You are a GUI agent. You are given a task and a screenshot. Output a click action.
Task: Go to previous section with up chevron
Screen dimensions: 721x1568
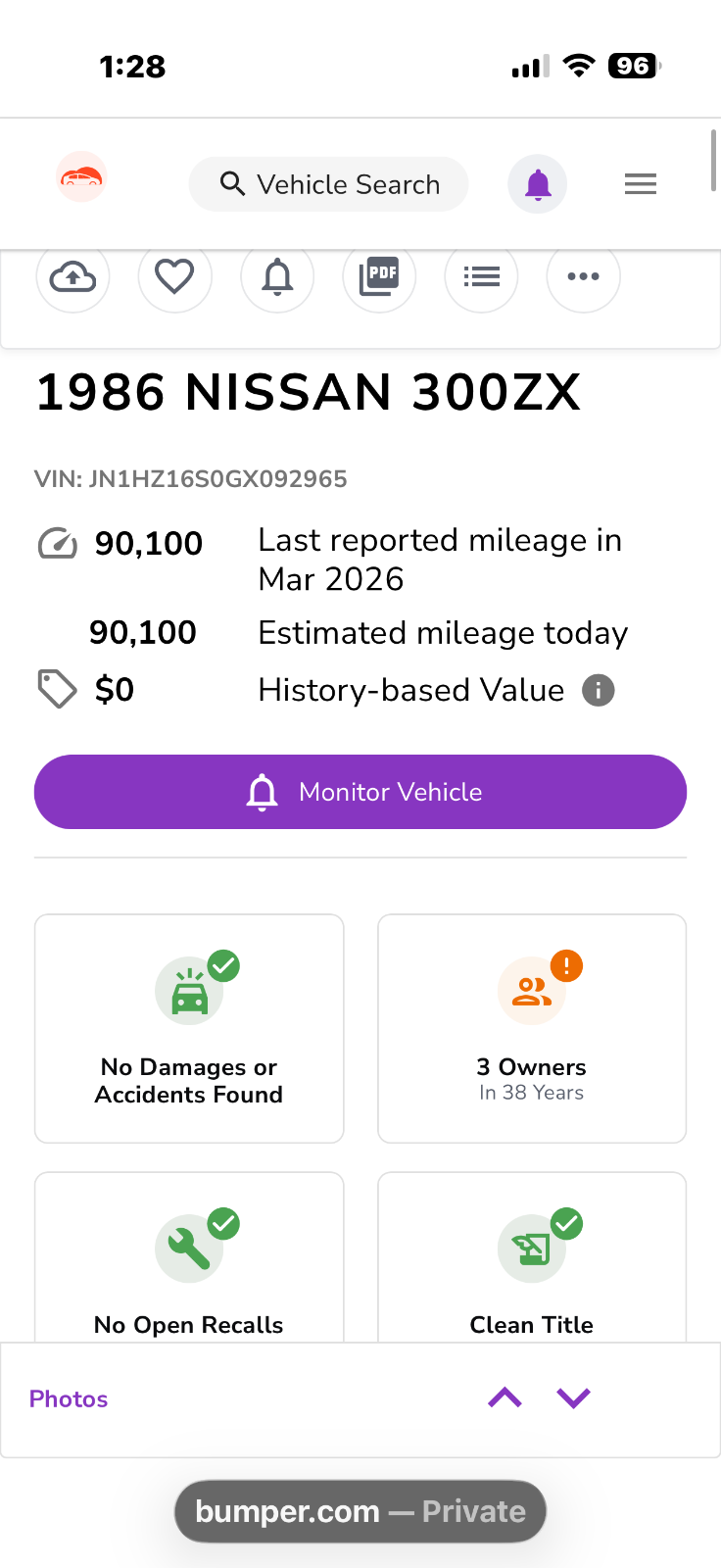pos(505,1398)
